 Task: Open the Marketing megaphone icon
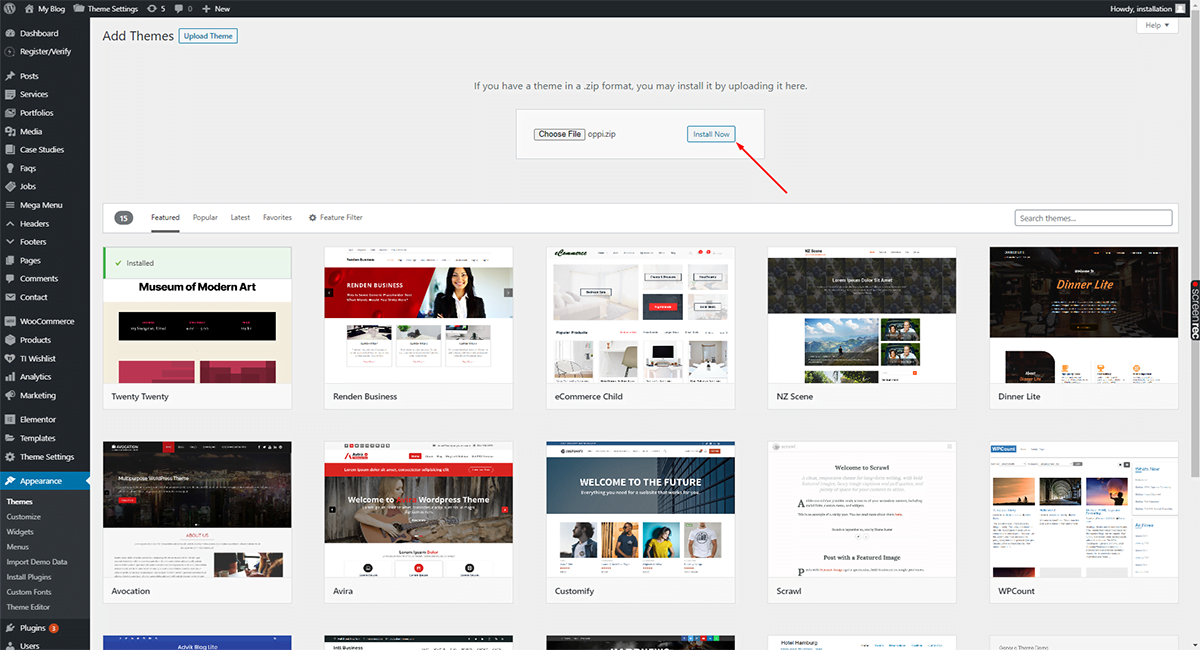(x=10, y=395)
